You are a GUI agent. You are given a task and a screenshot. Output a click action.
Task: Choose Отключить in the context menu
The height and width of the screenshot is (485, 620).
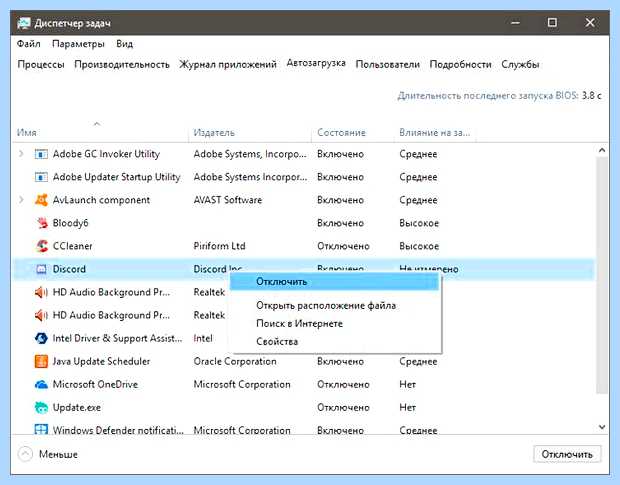[334, 282]
